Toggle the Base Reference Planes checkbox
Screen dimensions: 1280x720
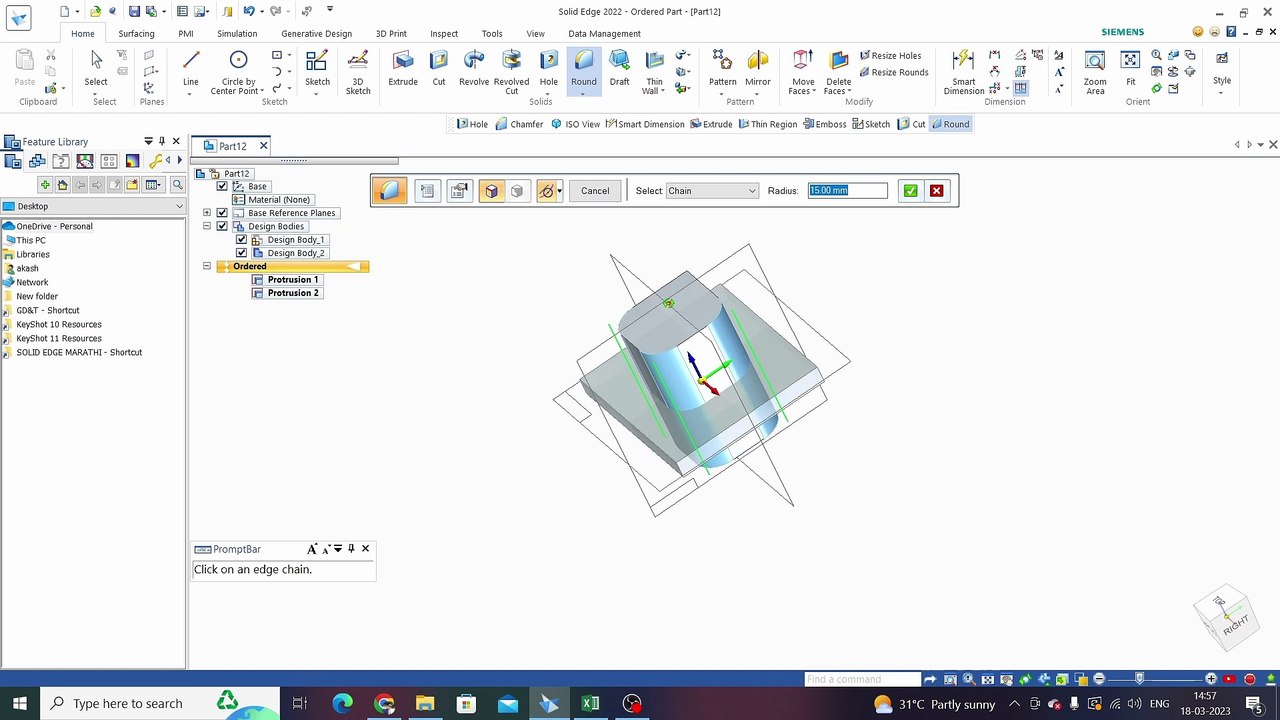[x=222, y=213]
